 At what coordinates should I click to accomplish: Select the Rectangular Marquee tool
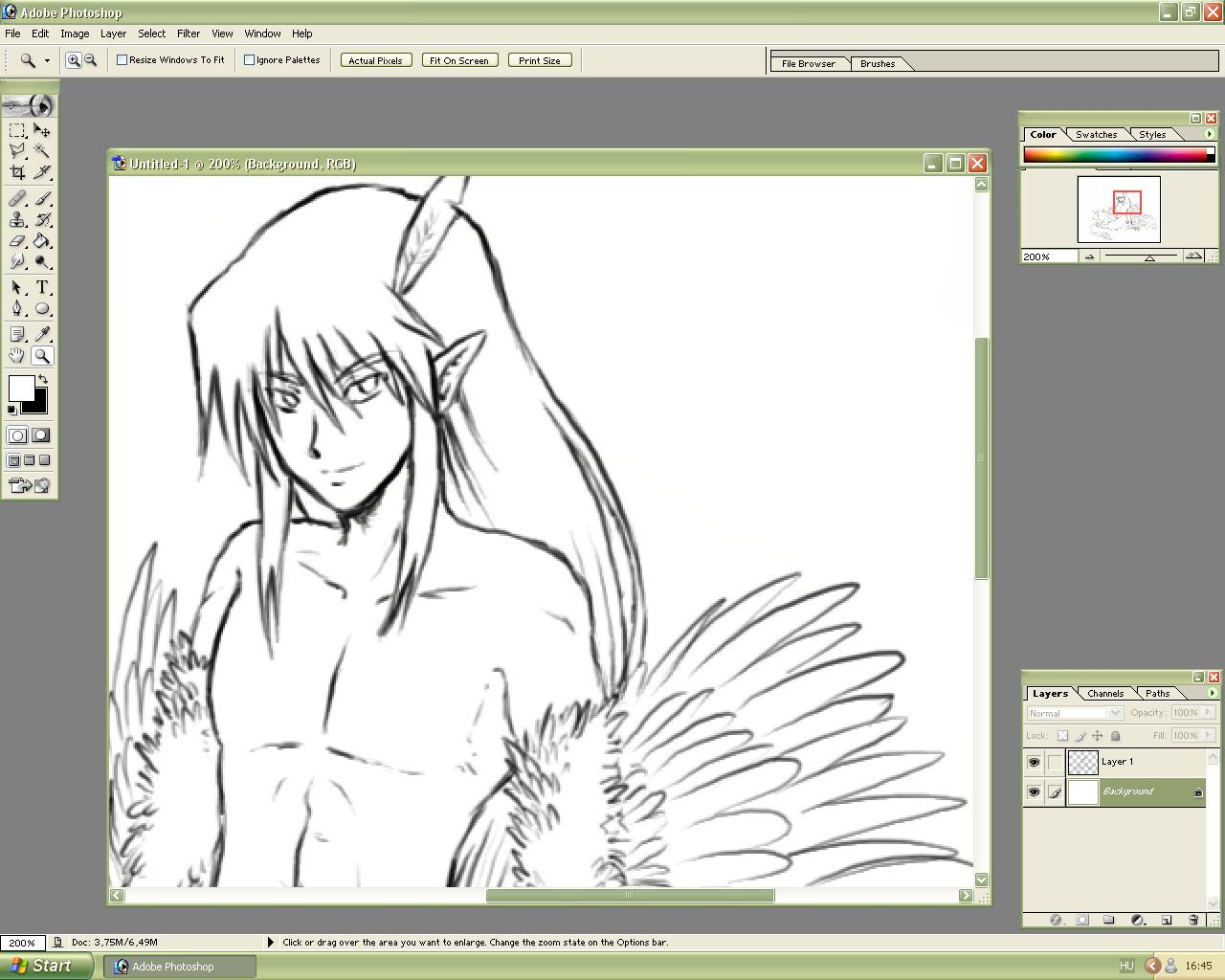pos(17,130)
